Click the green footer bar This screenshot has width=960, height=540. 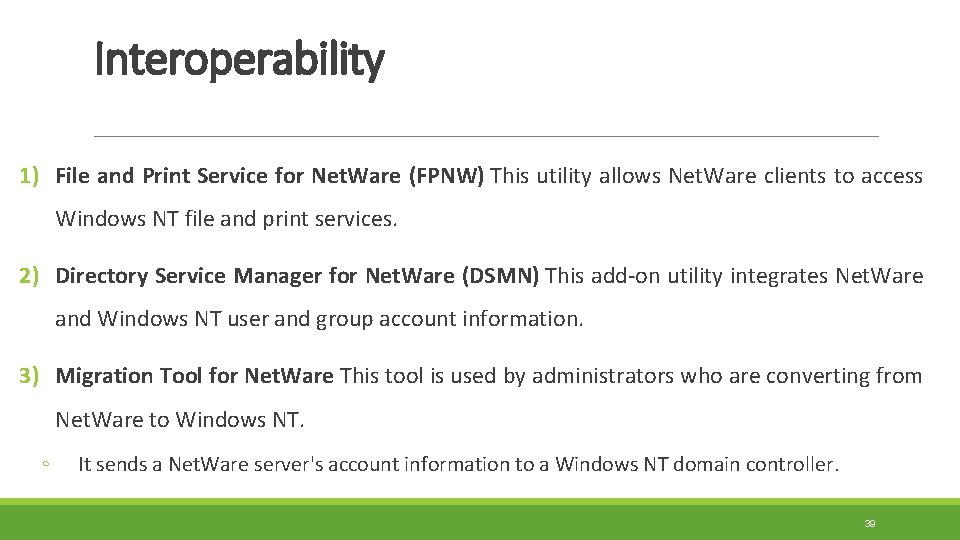480,522
